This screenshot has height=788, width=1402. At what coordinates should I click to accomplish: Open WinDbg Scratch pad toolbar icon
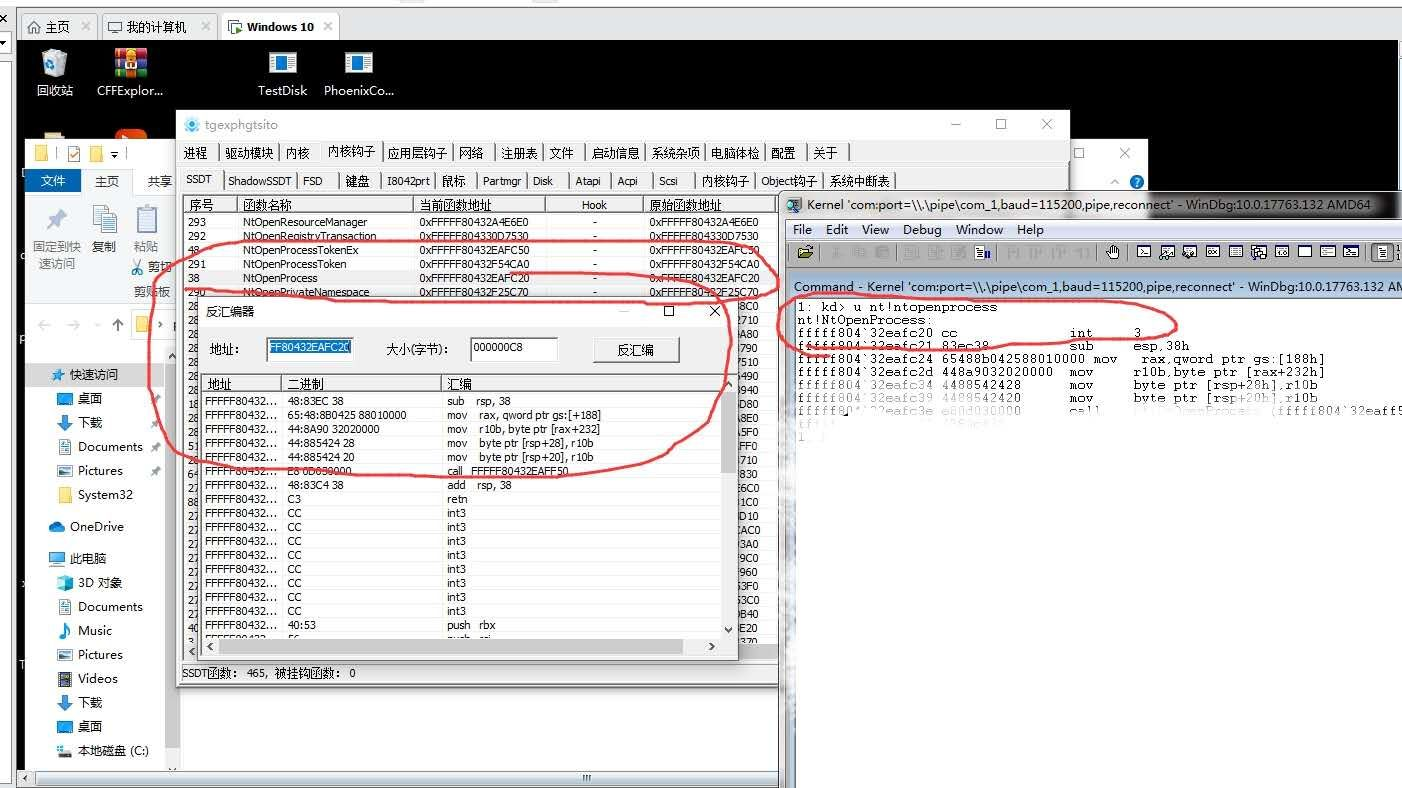1304,252
